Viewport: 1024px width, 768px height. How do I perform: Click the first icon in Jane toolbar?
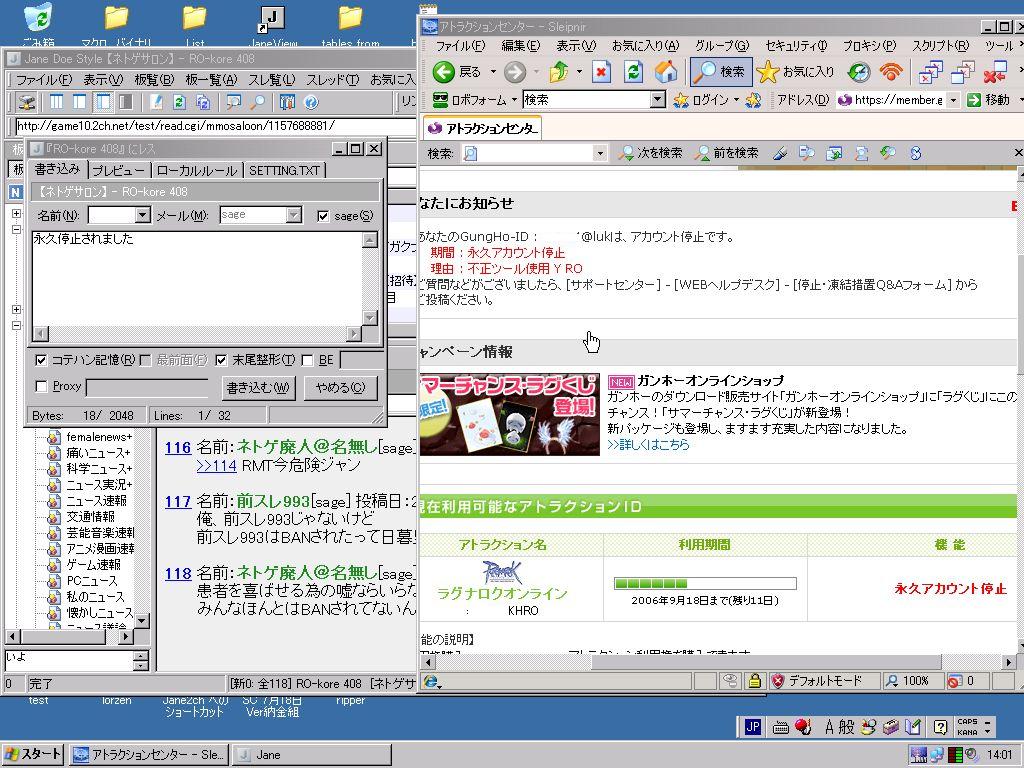[x=26, y=102]
